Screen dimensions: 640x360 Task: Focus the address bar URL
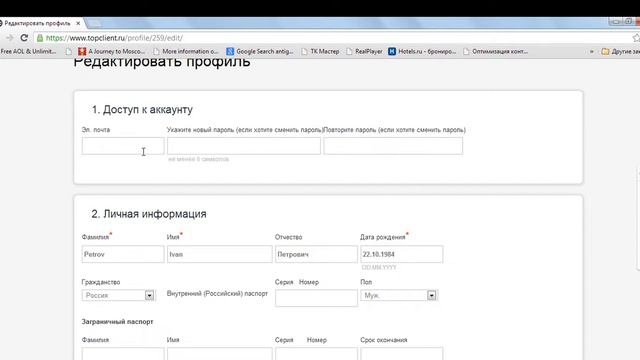[114, 38]
